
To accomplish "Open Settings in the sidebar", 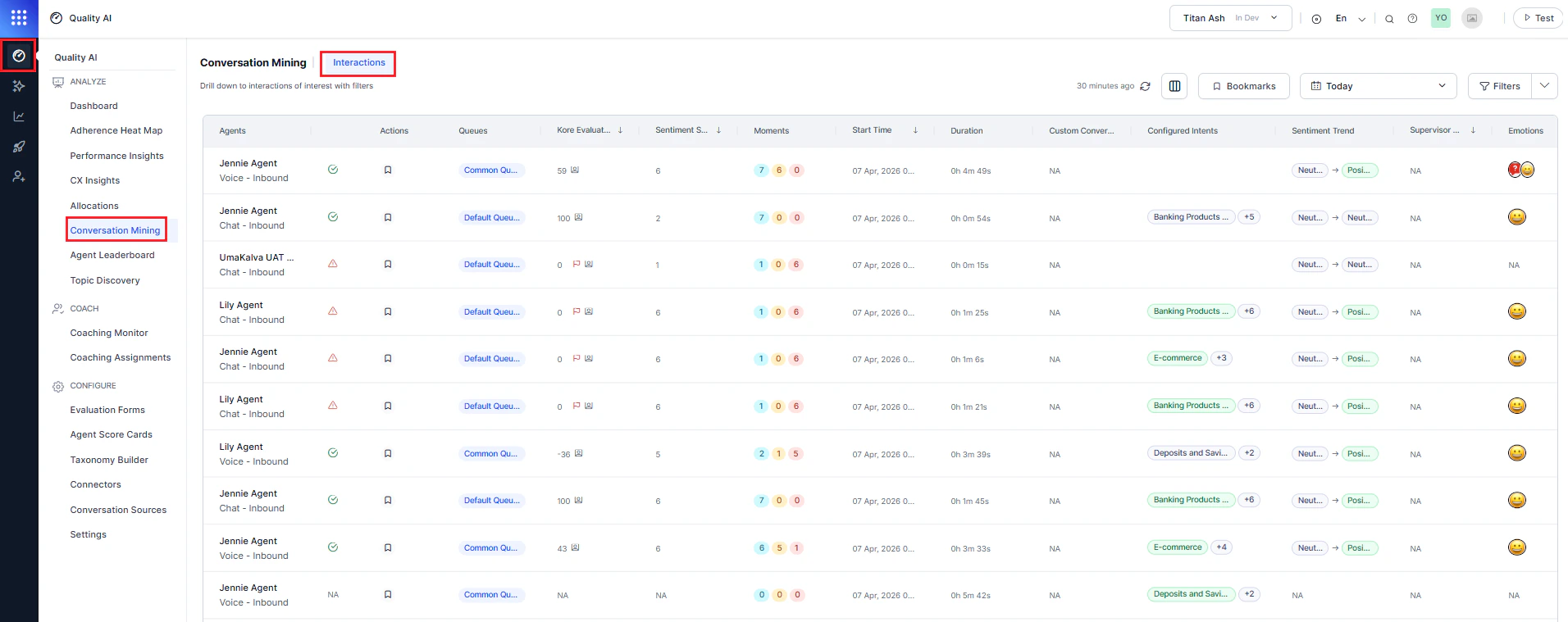I will [89, 534].
